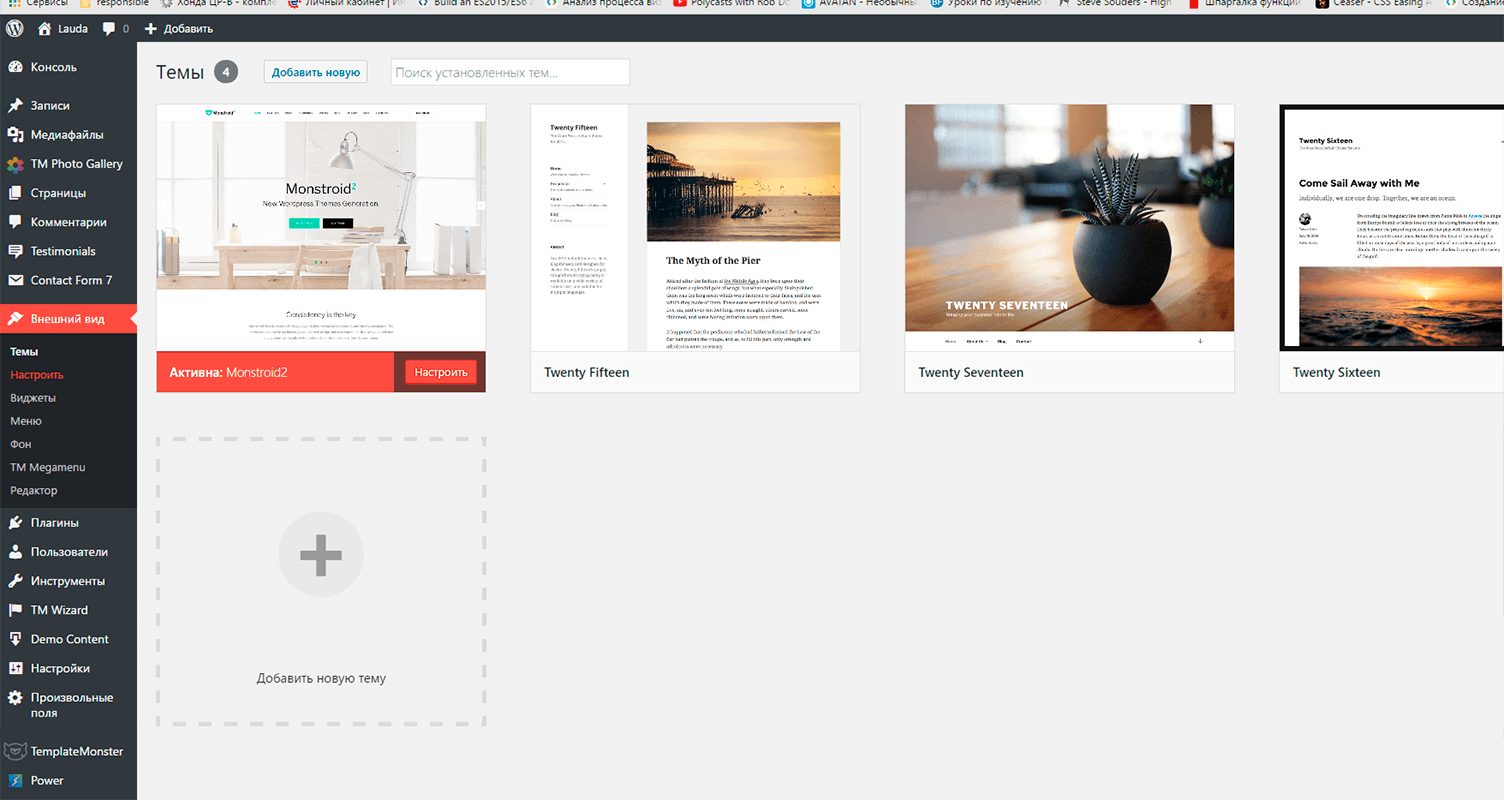1504x800 pixels.
Task: Open the Сервисы browser bookmark
Action: 37,4
